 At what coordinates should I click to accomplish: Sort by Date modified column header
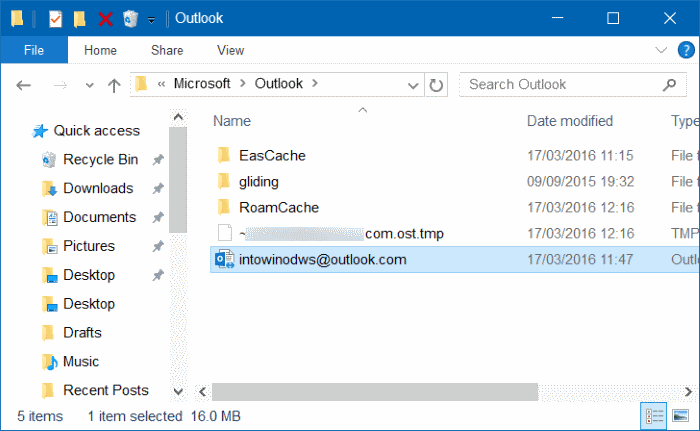pyautogui.click(x=570, y=121)
